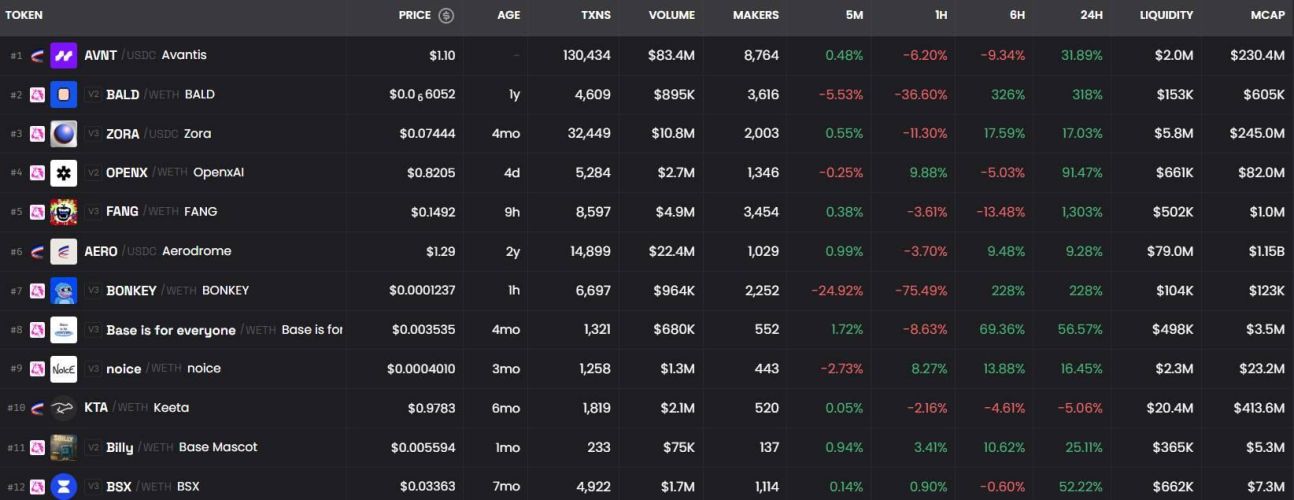Sort by the LIQUIDITY column header
1294x500 pixels.
tap(1166, 15)
